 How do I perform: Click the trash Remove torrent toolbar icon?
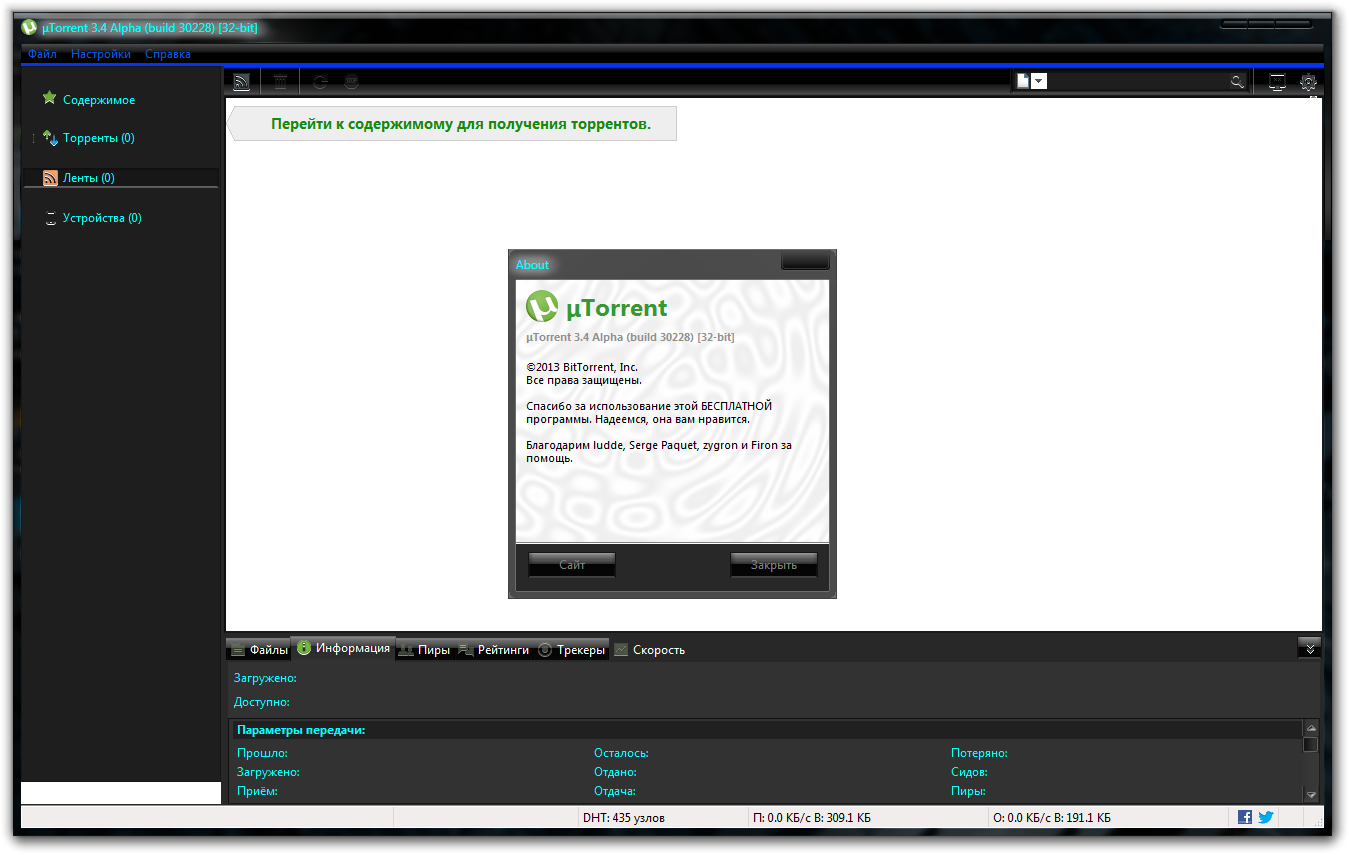tap(281, 82)
